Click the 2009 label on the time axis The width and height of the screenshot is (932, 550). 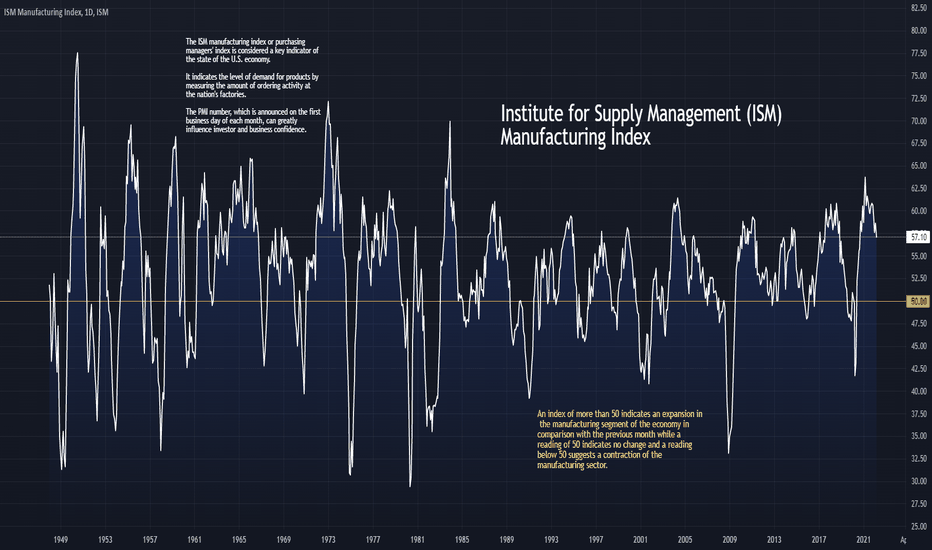[729, 540]
